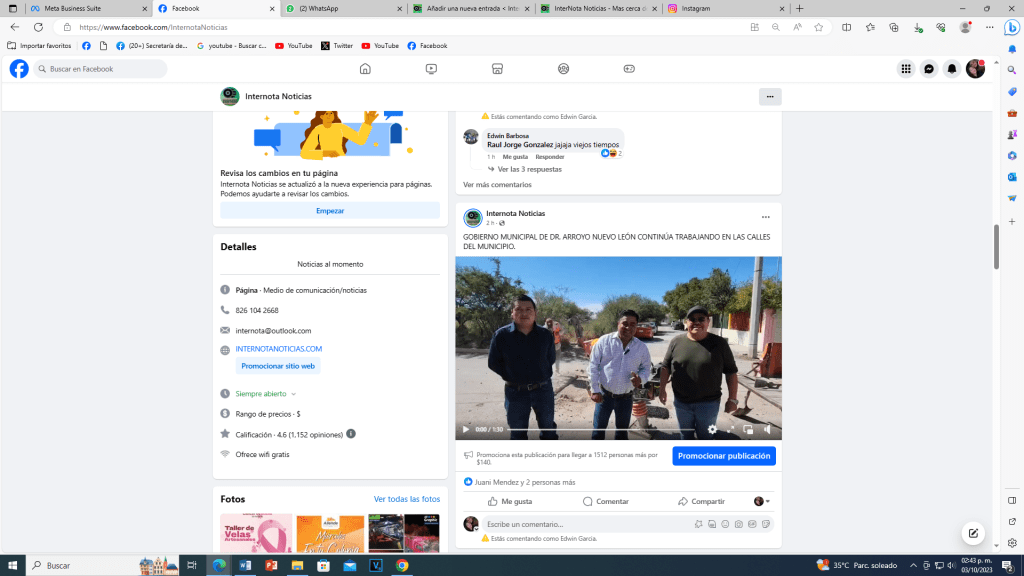1024x576 pixels.
Task: Click the Escribe un comentario field
Action: tap(588, 524)
